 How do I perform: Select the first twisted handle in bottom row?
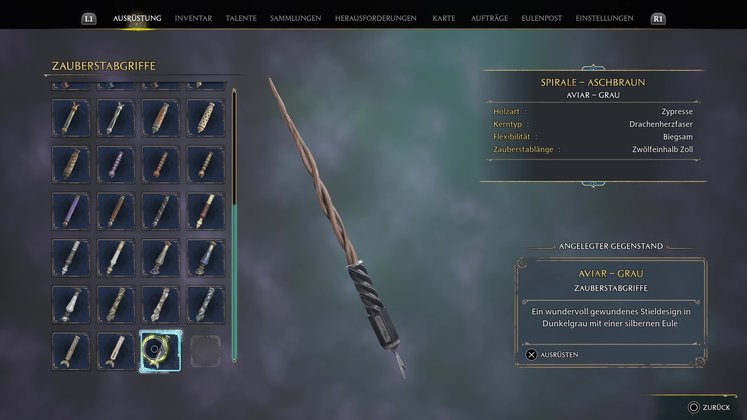coord(71,351)
